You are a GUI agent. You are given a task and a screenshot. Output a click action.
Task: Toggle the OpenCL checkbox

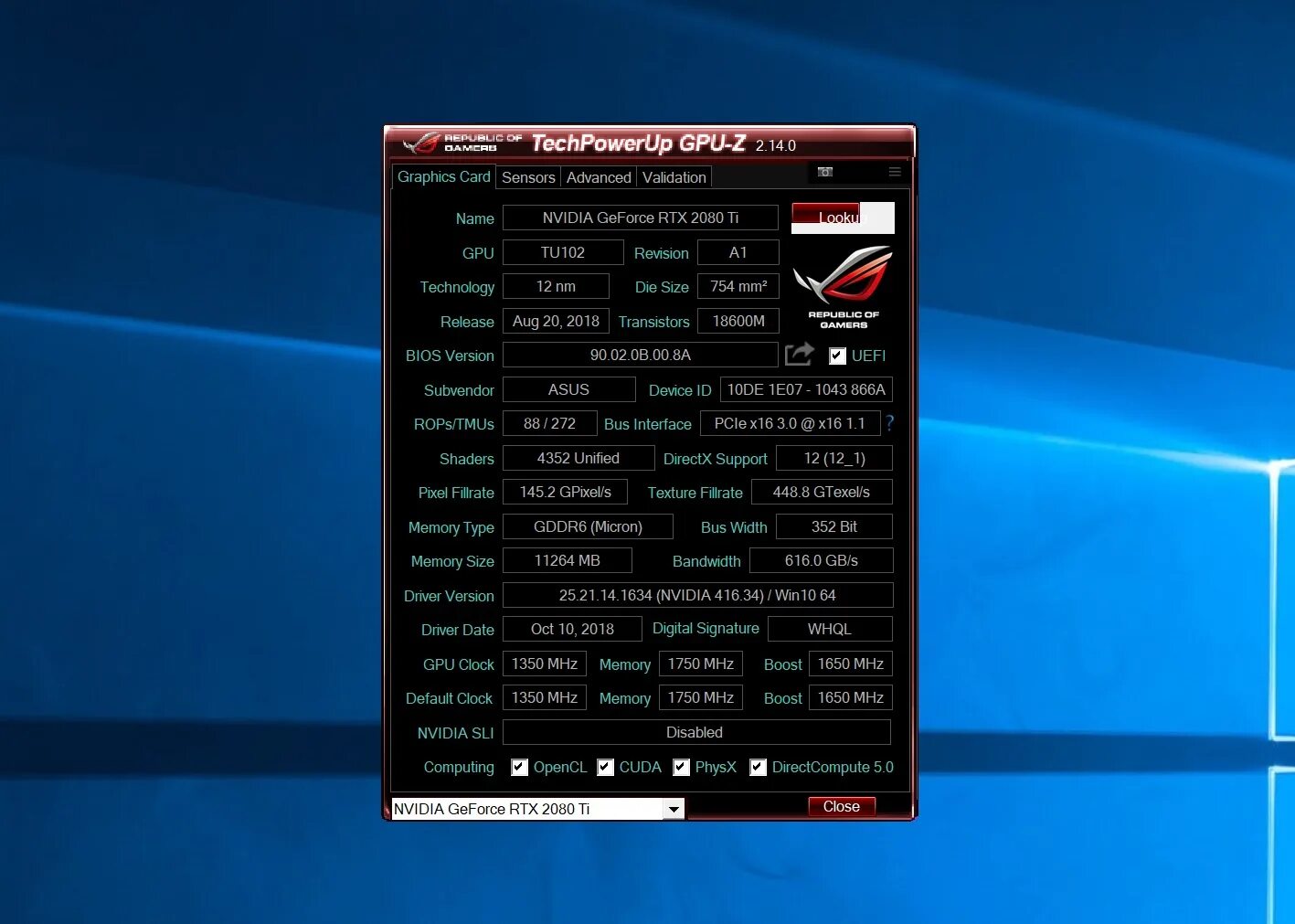pyautogui.click(x=519, y=767)
